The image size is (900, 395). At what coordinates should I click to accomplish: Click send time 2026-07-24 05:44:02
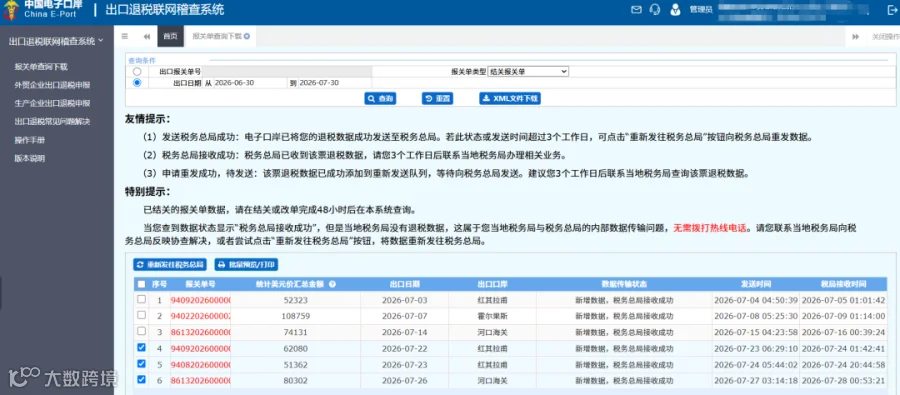click(755, 364)
